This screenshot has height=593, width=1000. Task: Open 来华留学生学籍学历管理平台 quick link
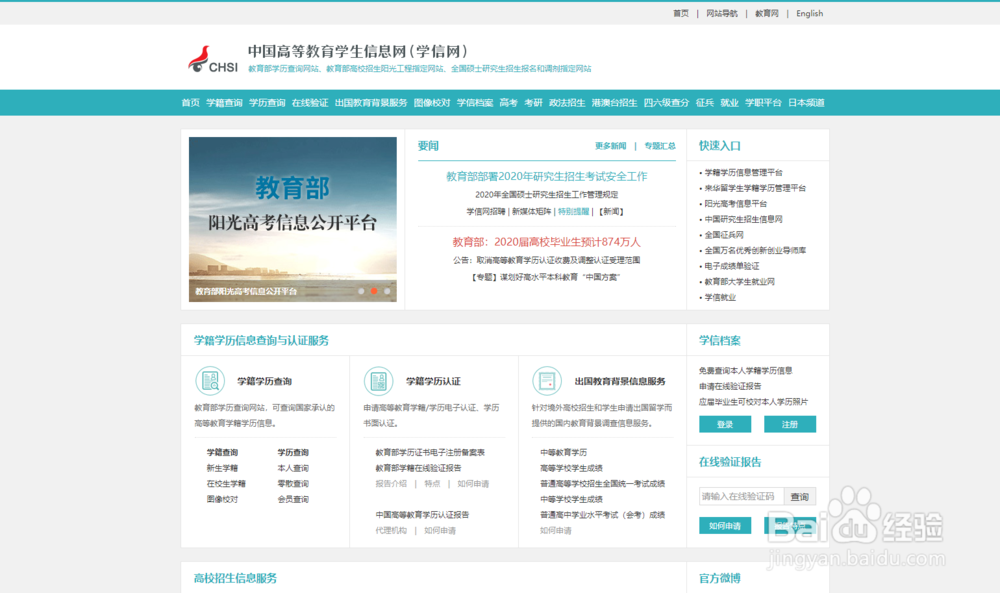[x=754, y=188]
